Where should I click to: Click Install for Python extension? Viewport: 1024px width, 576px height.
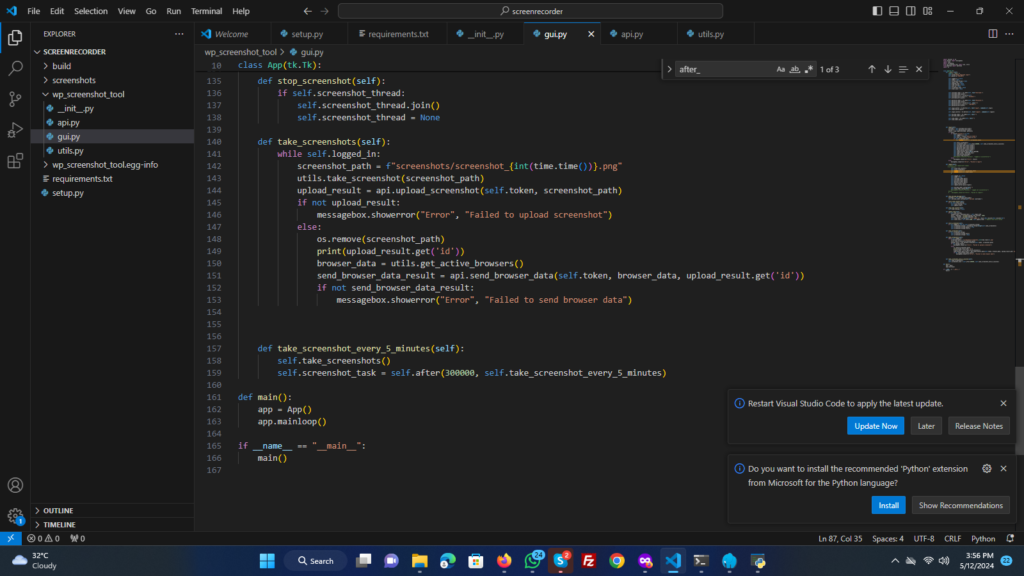click(x=888, y=505)
